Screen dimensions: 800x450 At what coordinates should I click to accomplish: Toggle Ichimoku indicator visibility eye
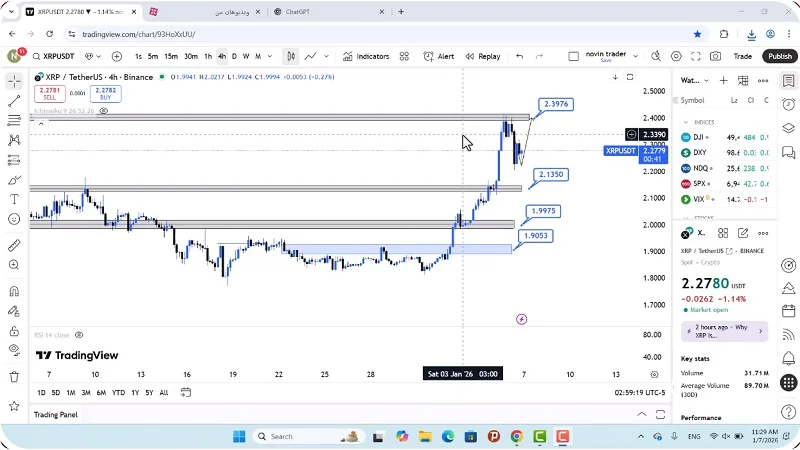[x=104, y=110]
